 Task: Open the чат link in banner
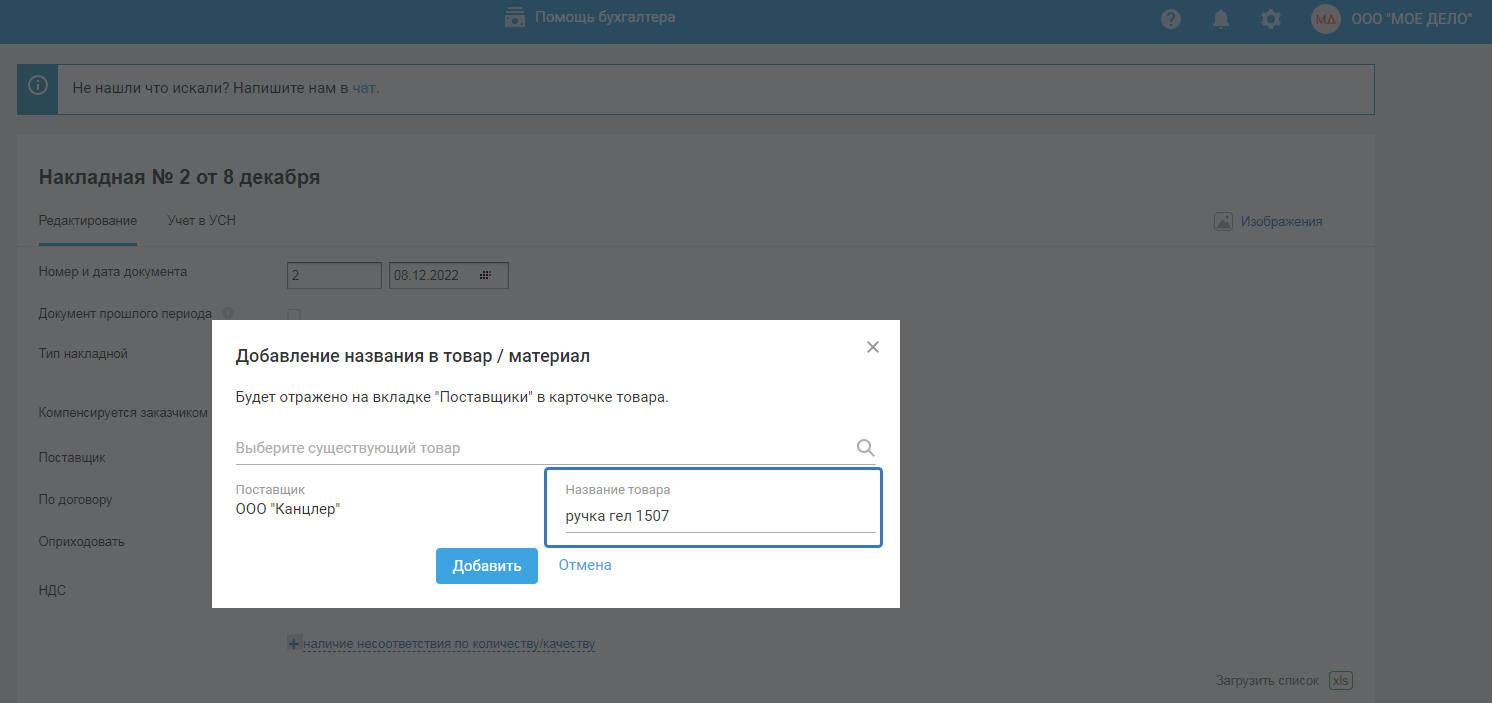pyautogui.click(x=364, y=88)
